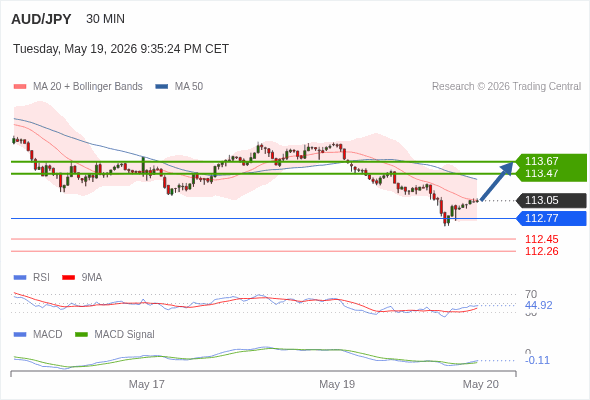This screenshot has width=590, height=400.
Task: Click the MACD legend label
Action: [48, 335]
